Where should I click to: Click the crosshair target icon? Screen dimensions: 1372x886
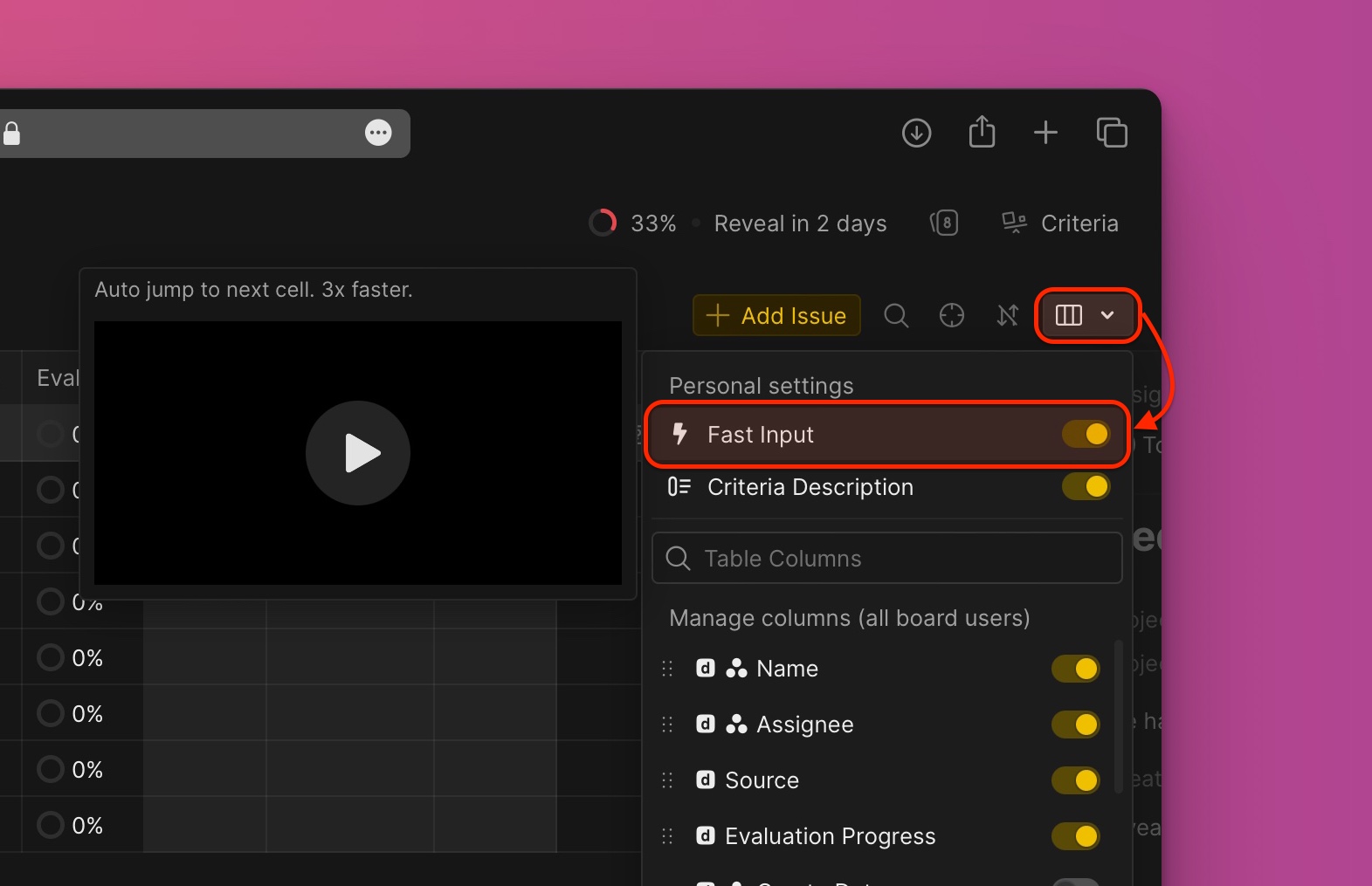951,315
